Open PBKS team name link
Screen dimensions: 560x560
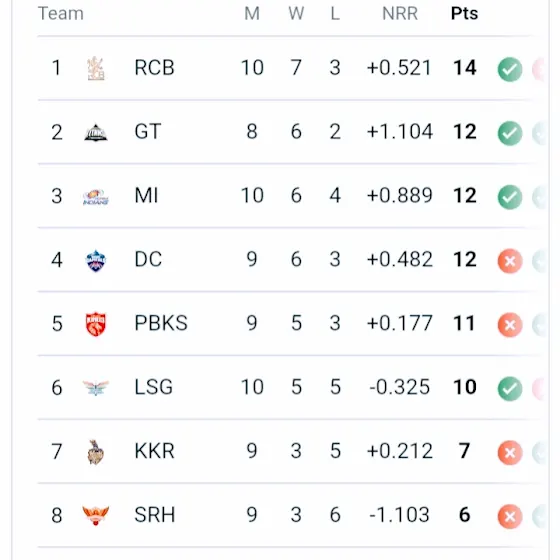pyautogui.click(x=161, y=323)
